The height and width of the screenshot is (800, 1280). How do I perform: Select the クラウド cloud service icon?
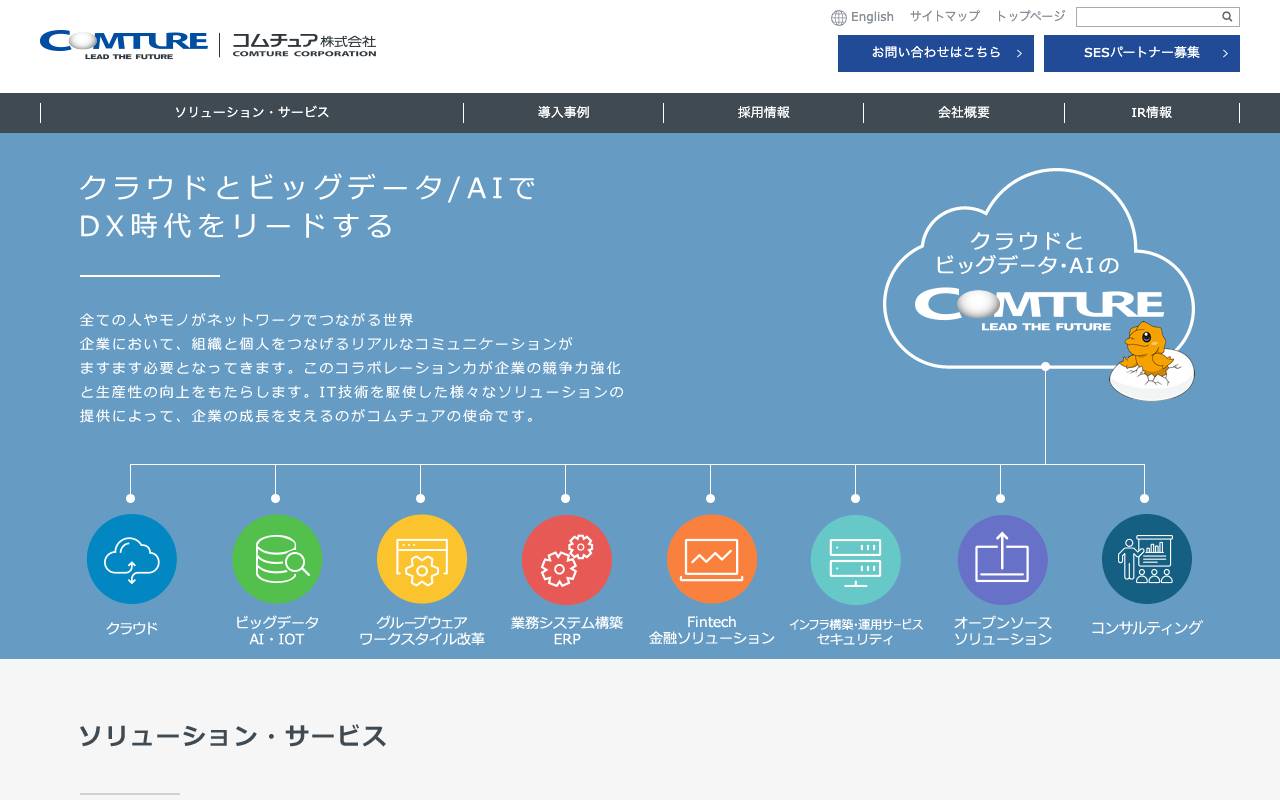(131, 559)
